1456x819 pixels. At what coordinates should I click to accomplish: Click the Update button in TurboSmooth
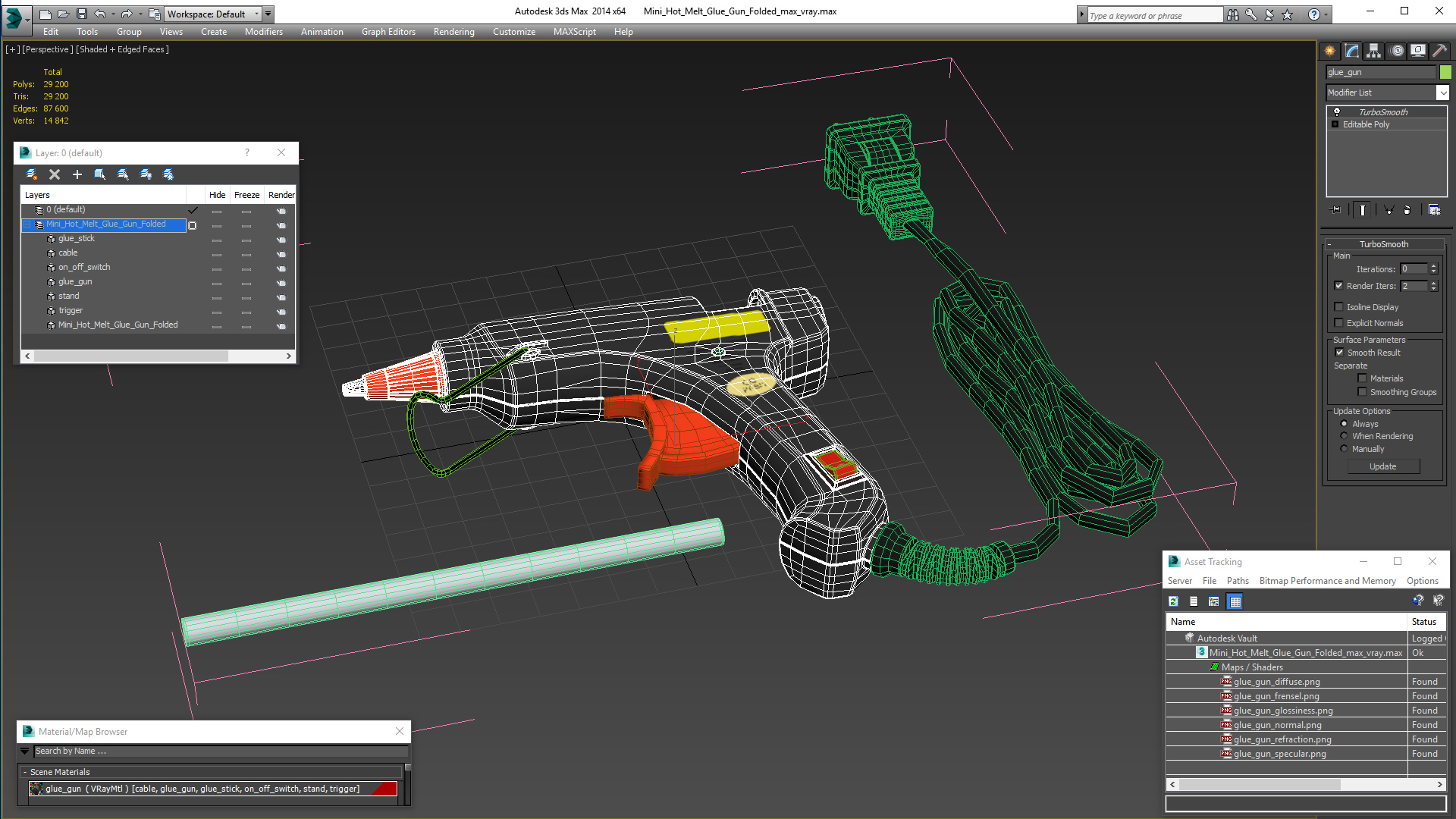click(1382, 466)
